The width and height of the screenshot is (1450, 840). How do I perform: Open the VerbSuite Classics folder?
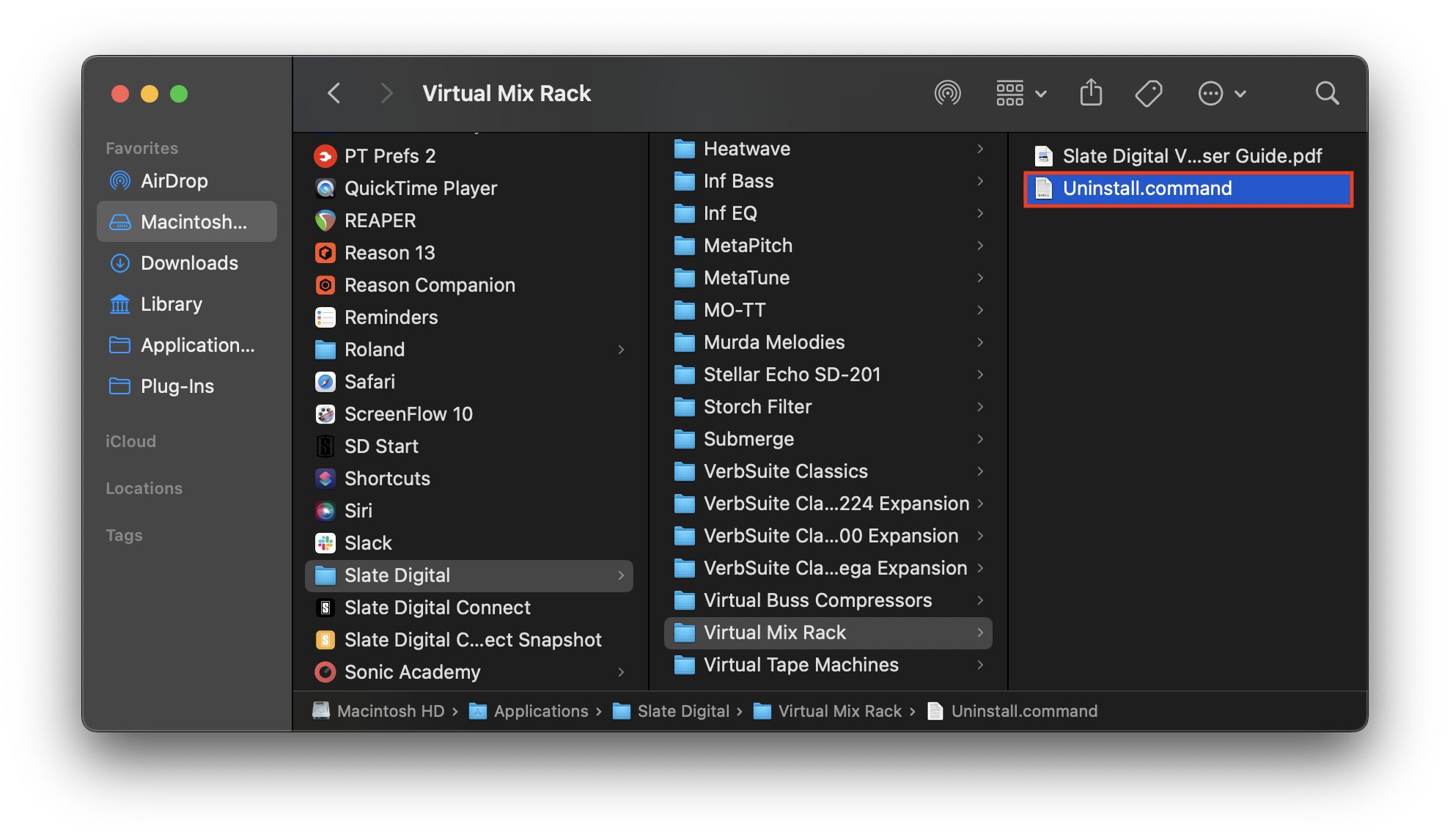point(828,471)
